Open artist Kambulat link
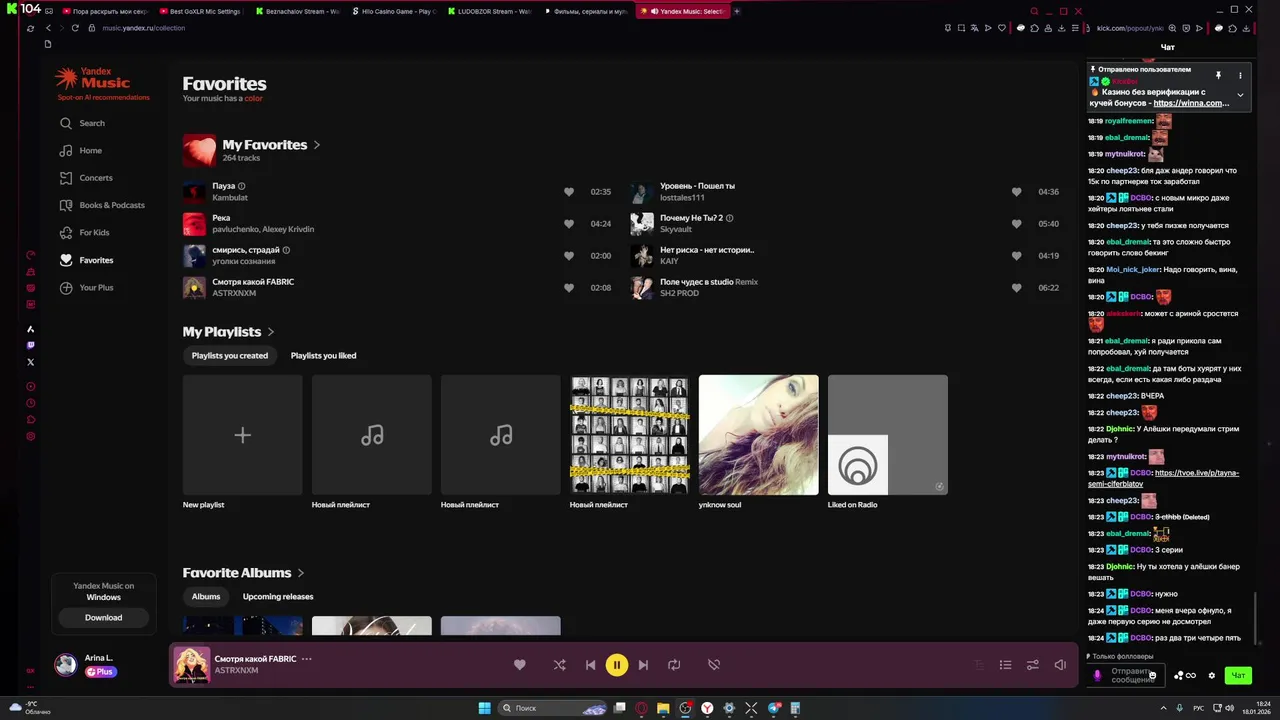The image size is (1280, 720). (230, 198)
